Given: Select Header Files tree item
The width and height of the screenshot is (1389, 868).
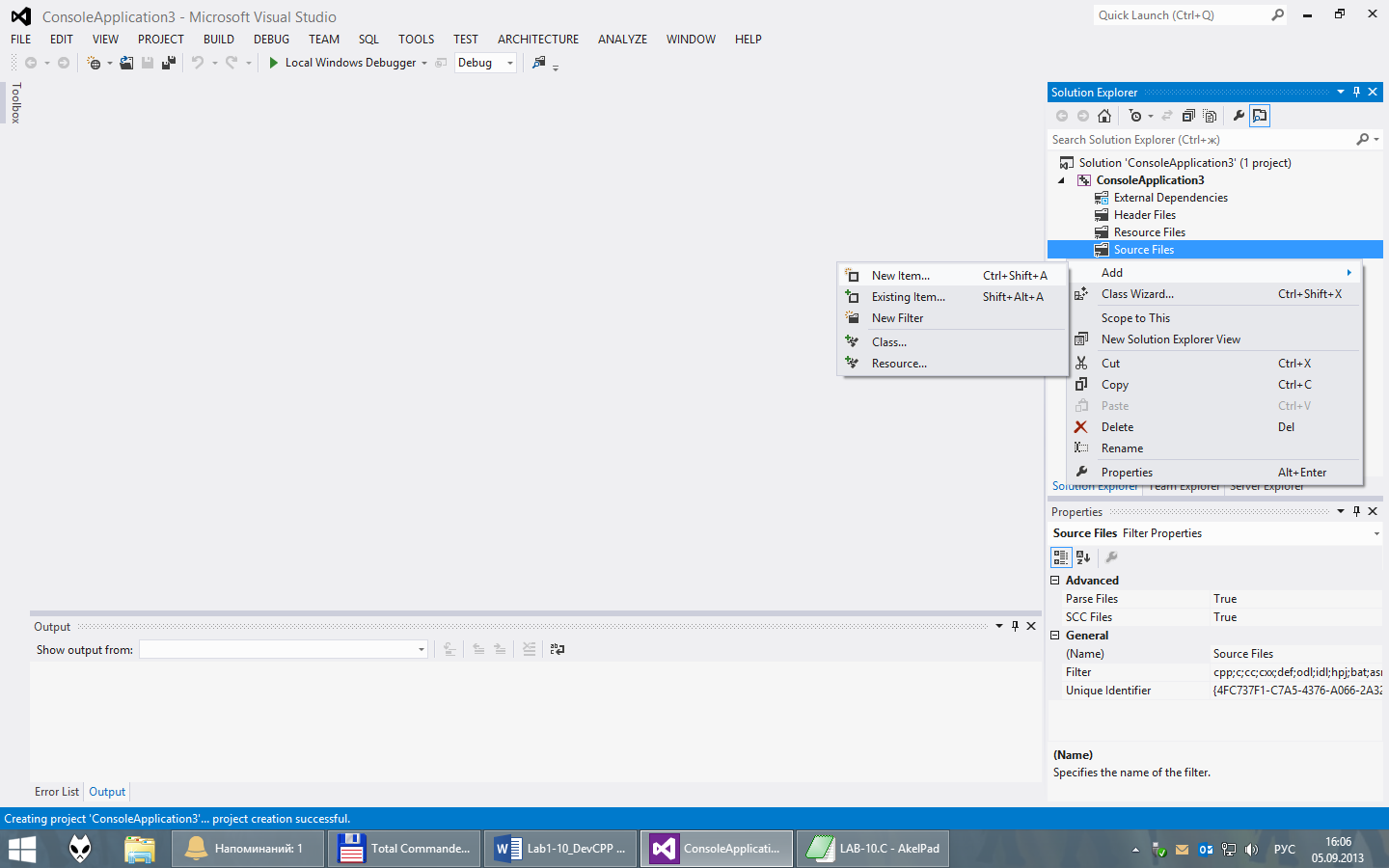Looking at the screenshot, I should click(1144, 215).
